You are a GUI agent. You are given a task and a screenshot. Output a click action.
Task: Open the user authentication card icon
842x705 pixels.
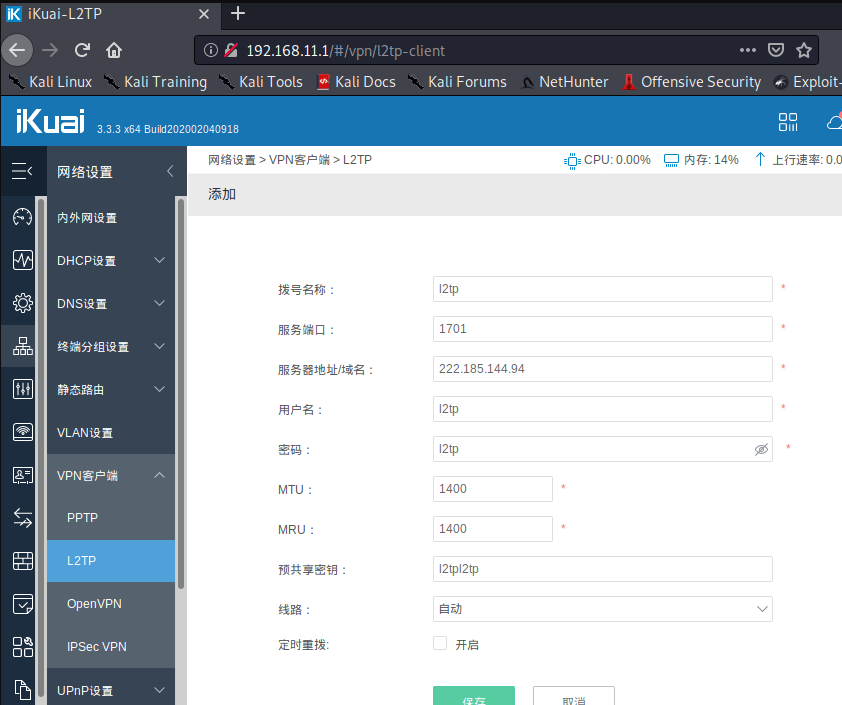(23, 475)
